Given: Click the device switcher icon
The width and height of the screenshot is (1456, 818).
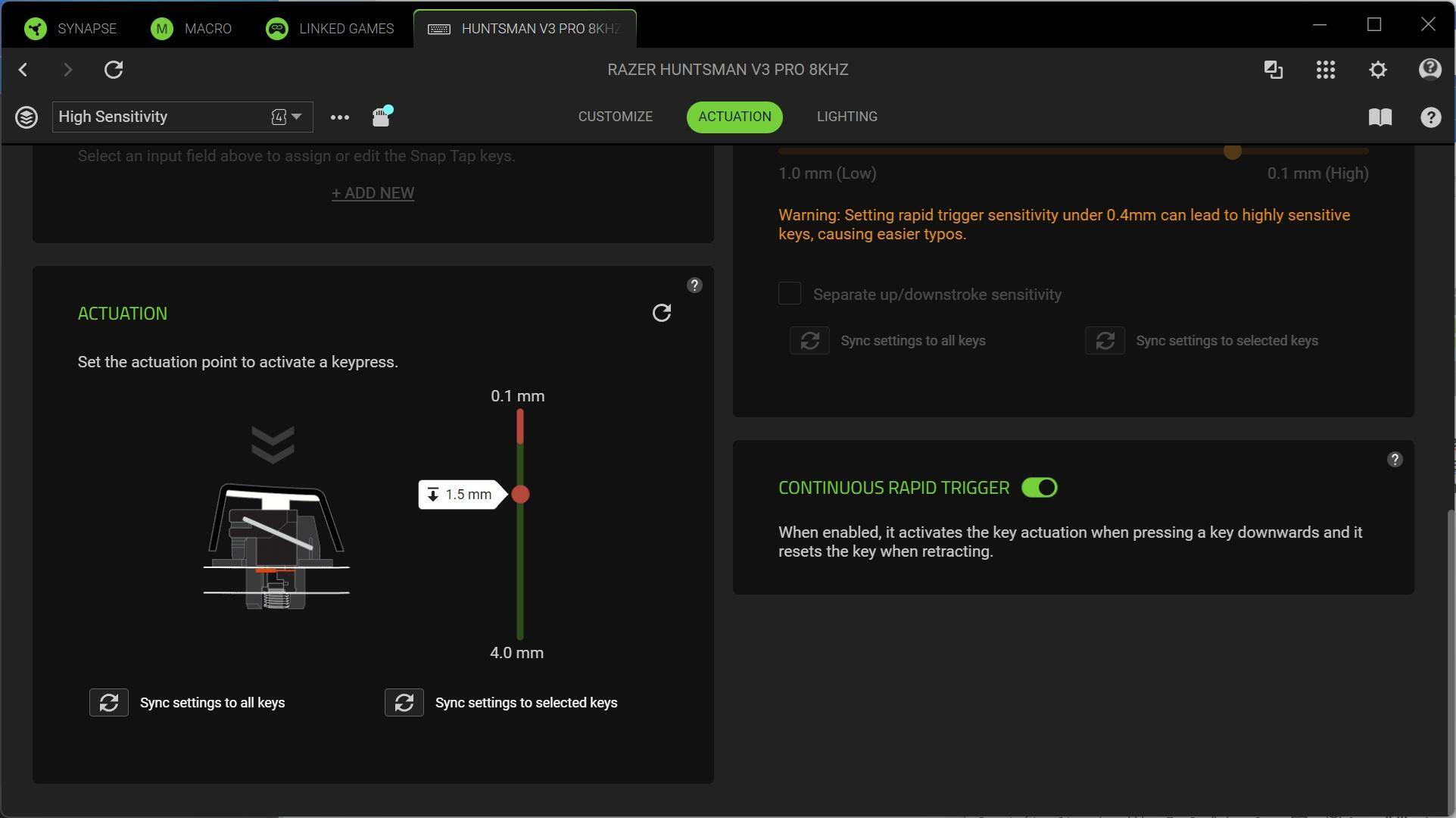Looking at the screenshot, I should (1273, 70).
